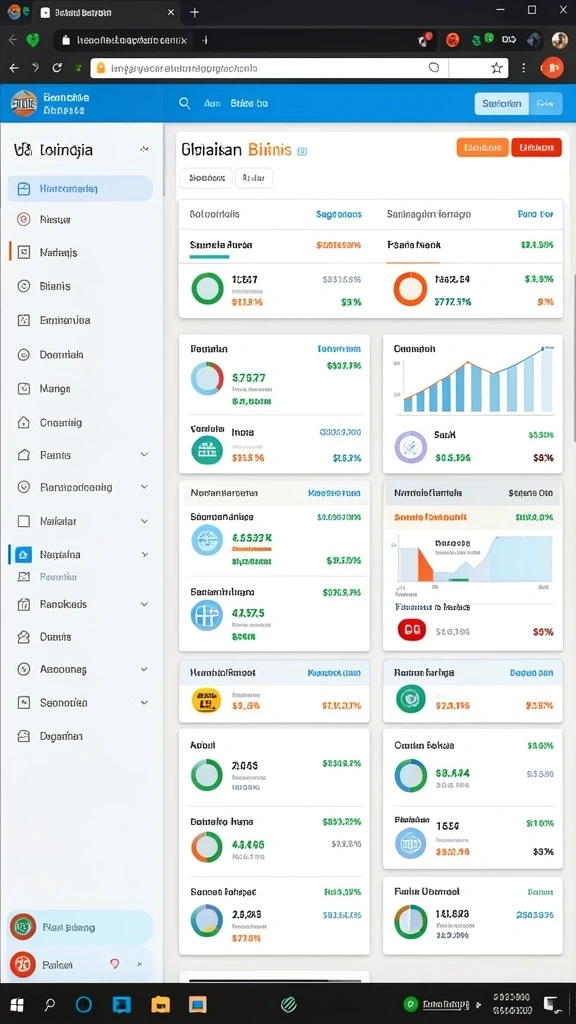This screenshot has width=576, height=1024.
Task: Expand the chevron beside the blue-highlighted sidebar icon
Action: click(144, 554)
